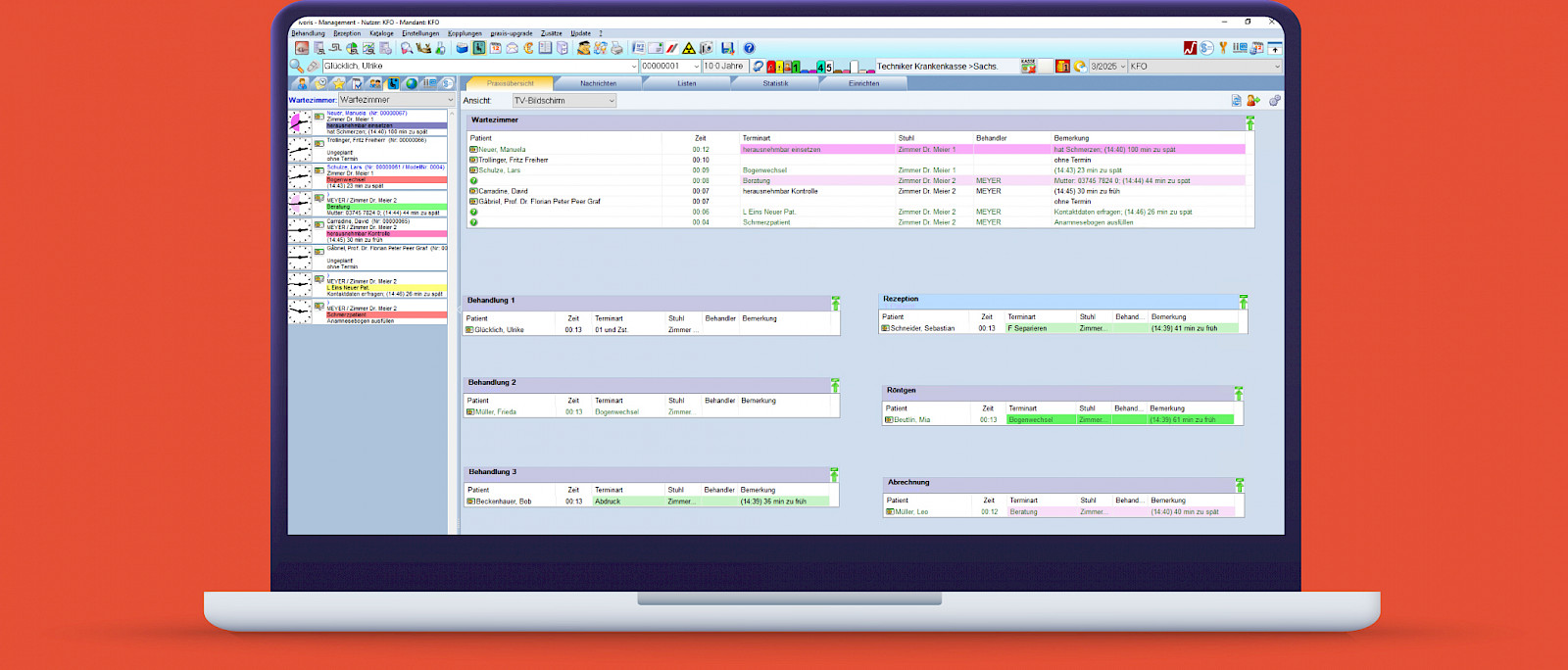1568x670 pixels.
Task: Select the globe icon in sidebar tabs
Action: (x=412, y=83)
